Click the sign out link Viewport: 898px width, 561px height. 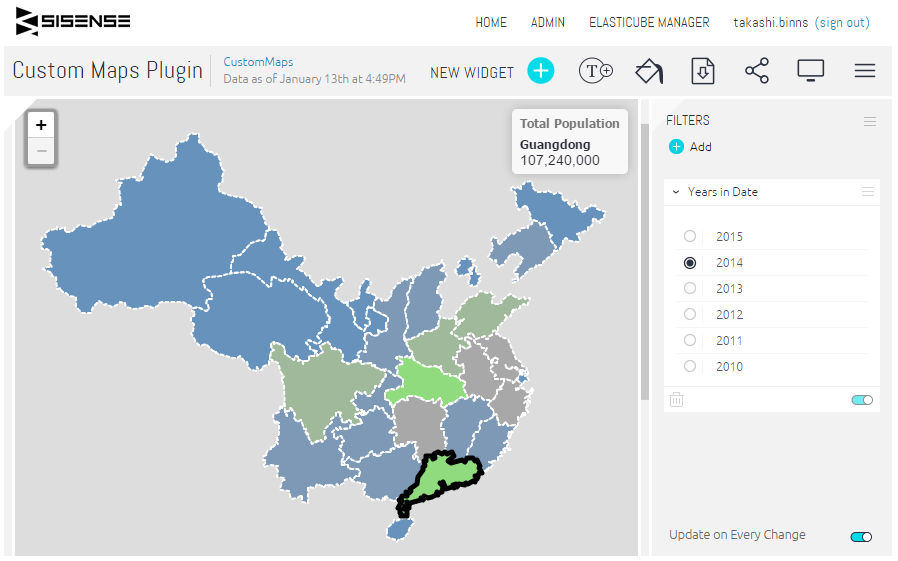(842, 22)
